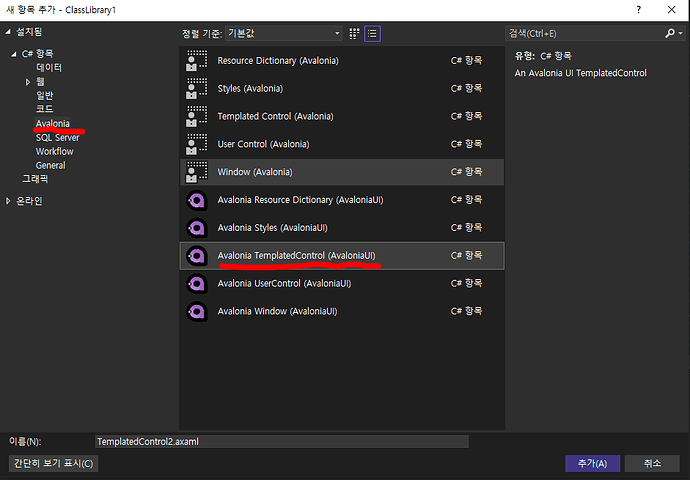Choose Avalonia Styles (AvaloniaUI) template name
The image size is (690, 480).
pos(272,227)
